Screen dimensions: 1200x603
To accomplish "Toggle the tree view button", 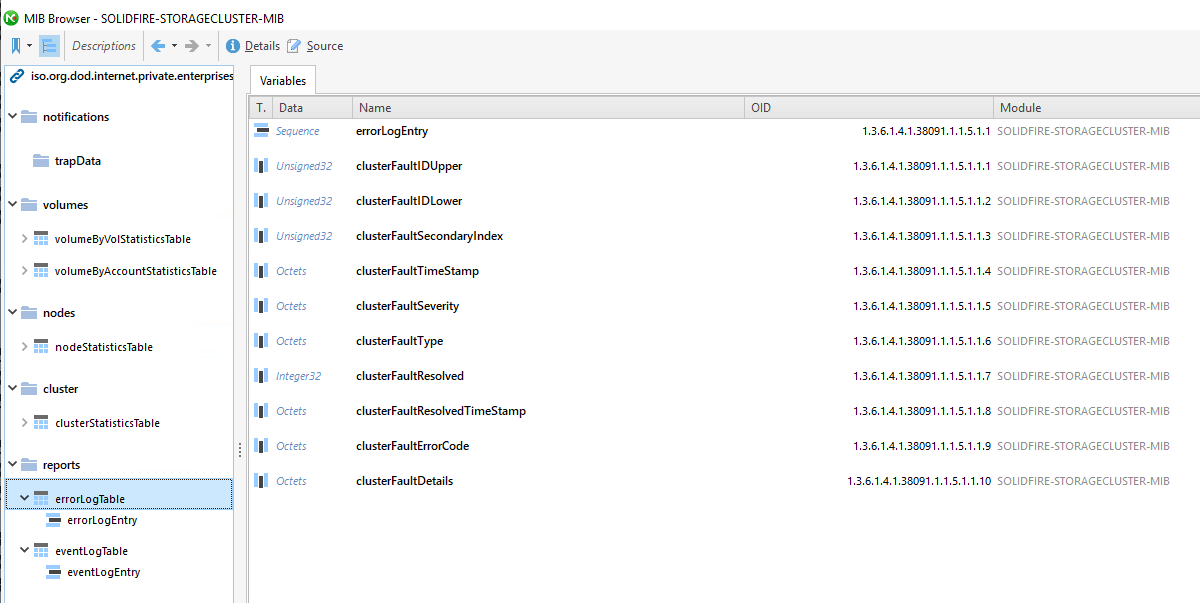I will pyautogui.click(x=49, y=46).
